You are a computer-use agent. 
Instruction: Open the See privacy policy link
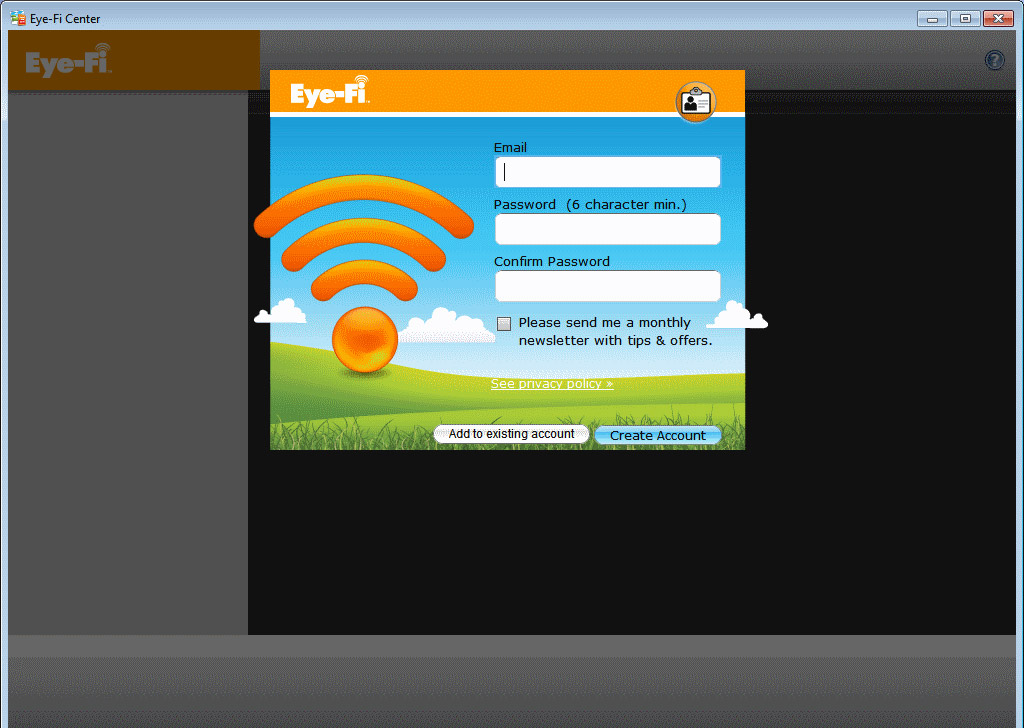tap(552, 384)
